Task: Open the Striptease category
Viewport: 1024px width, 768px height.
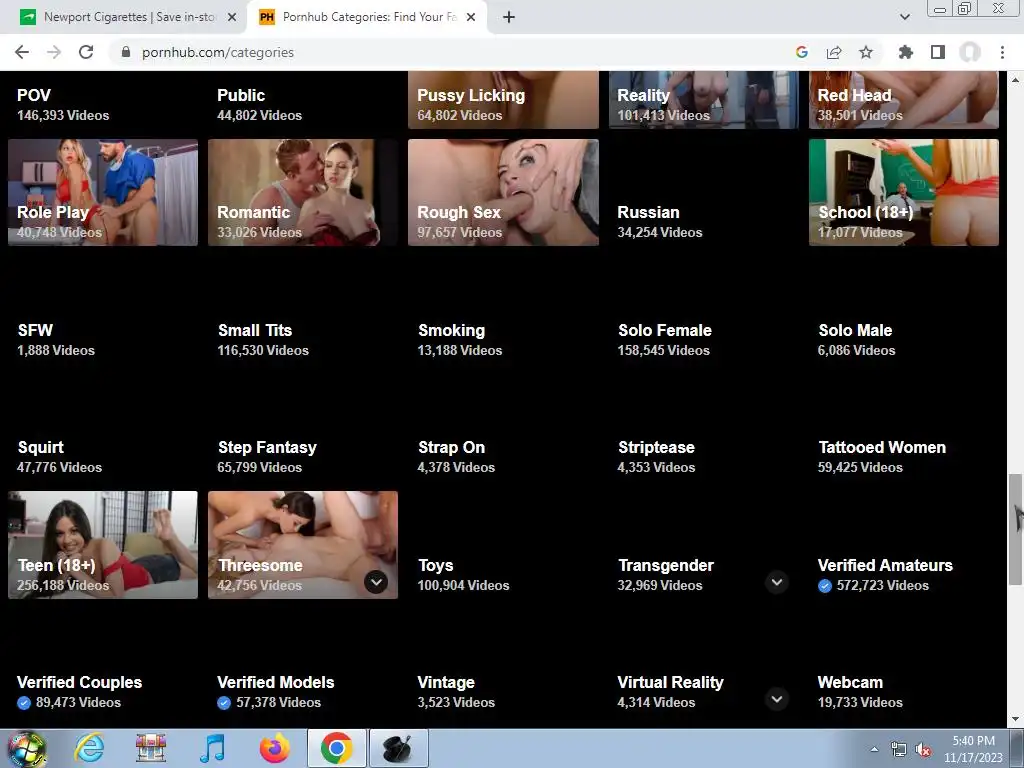Action: pyautogui.click(x=656, y=447)
